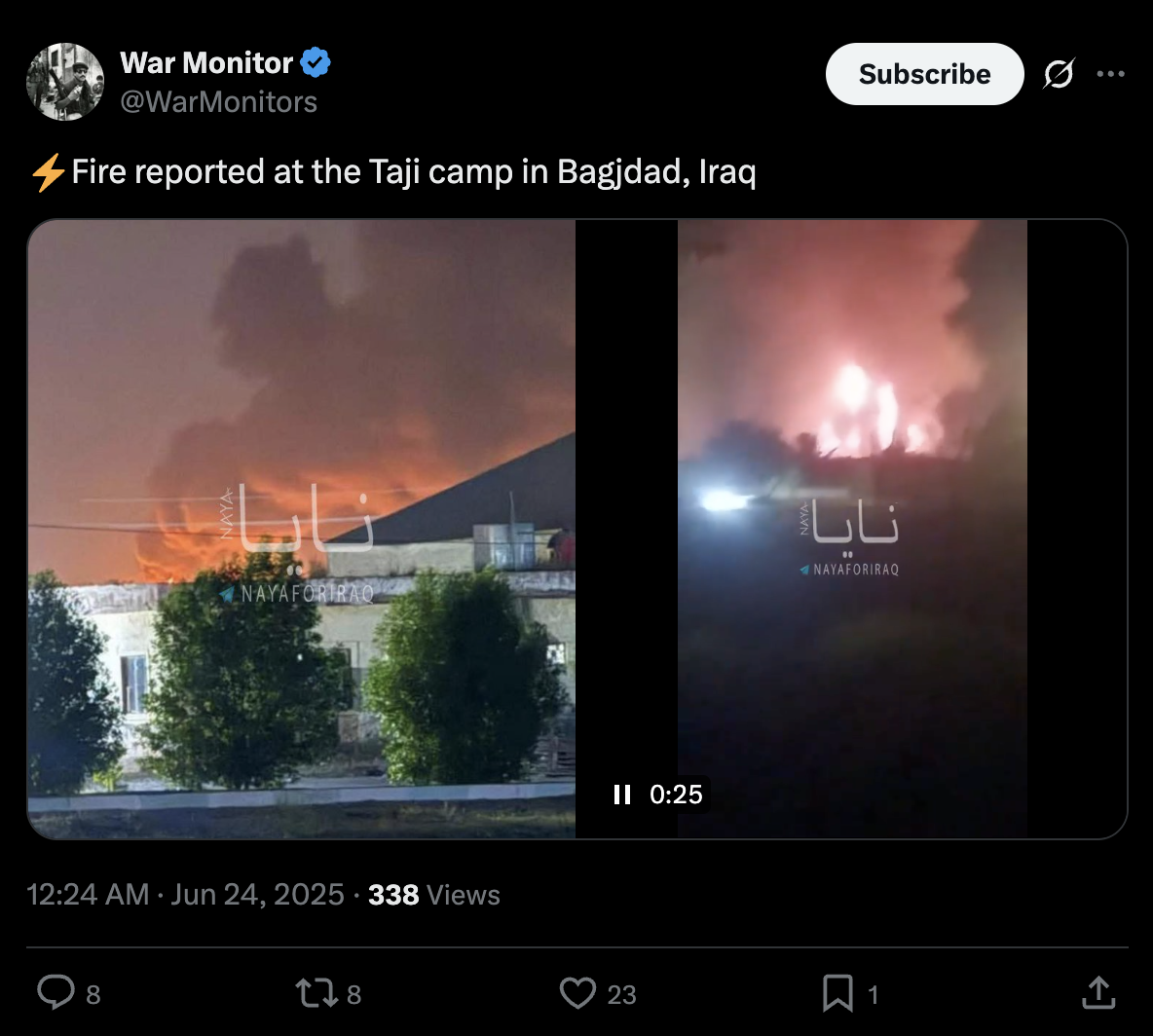Open the left fire smoke video frame

click(x=302, y=530)
